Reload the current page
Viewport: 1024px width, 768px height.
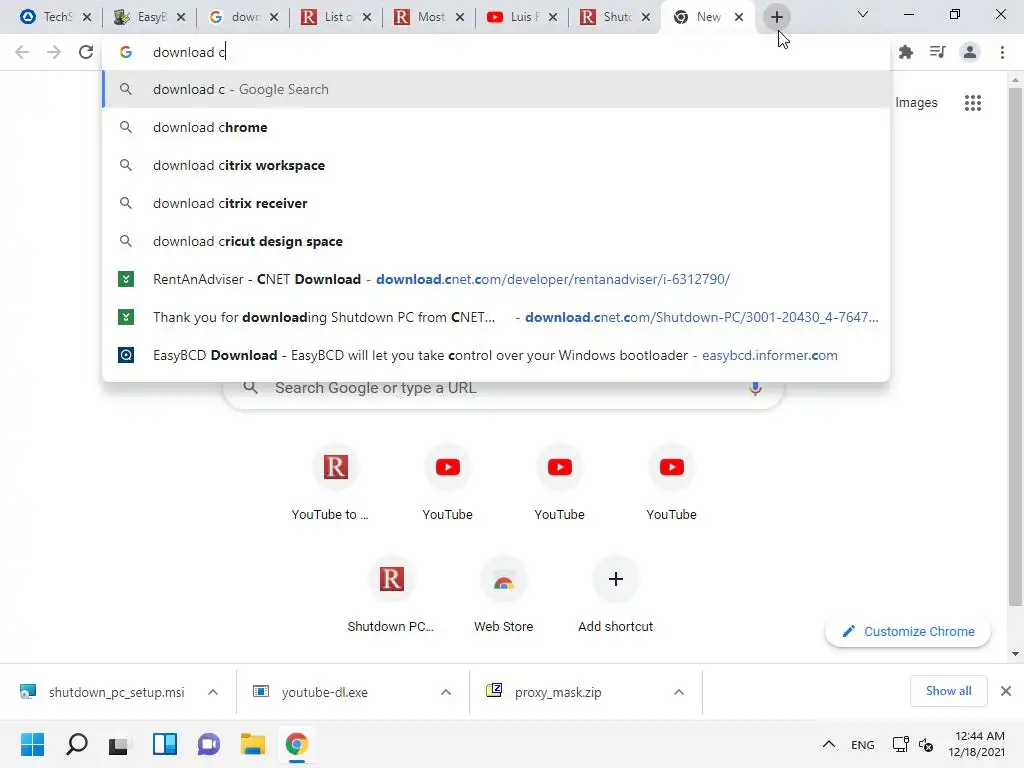click(x=86, y=52)
